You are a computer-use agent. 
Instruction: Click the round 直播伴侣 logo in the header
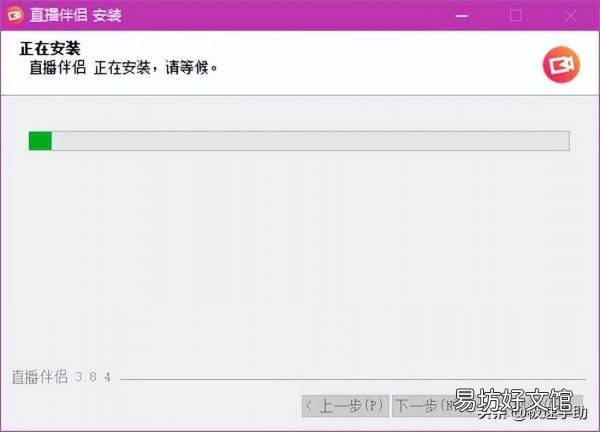pyautogui.click(x=561, y=65)
